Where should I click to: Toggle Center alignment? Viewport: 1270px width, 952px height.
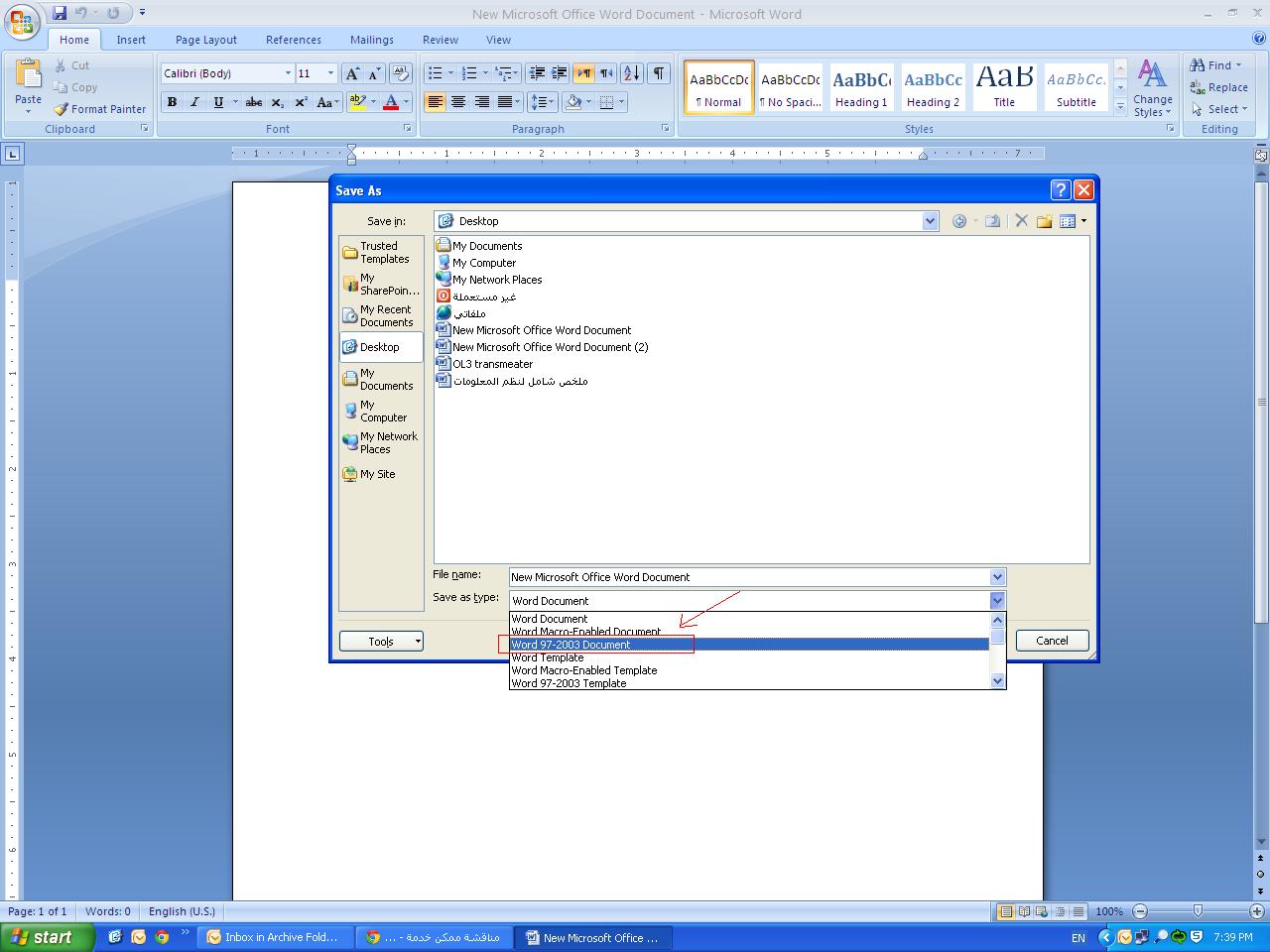(x=457, y=102)
